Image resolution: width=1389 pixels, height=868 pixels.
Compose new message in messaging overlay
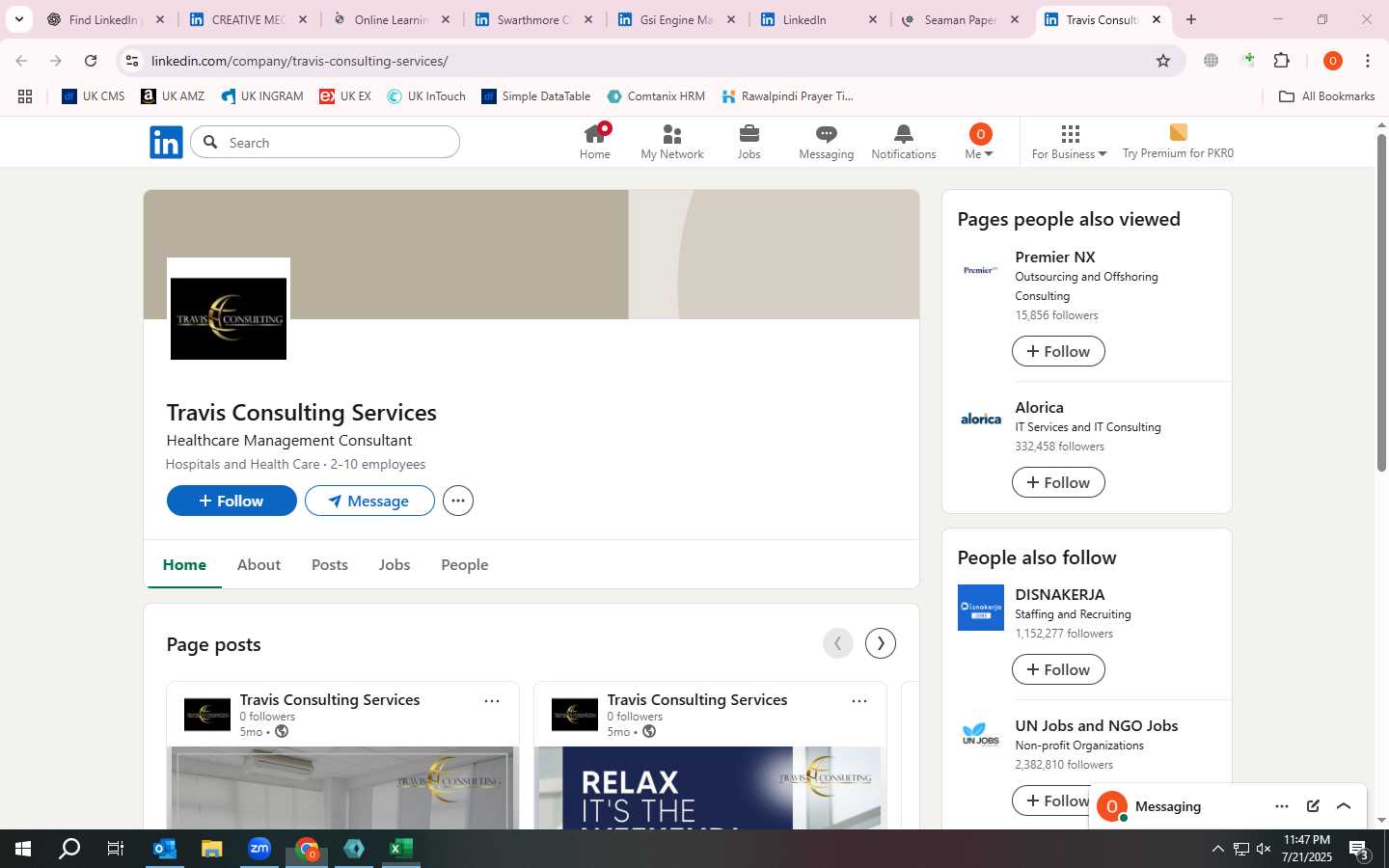coord(1313,806)
